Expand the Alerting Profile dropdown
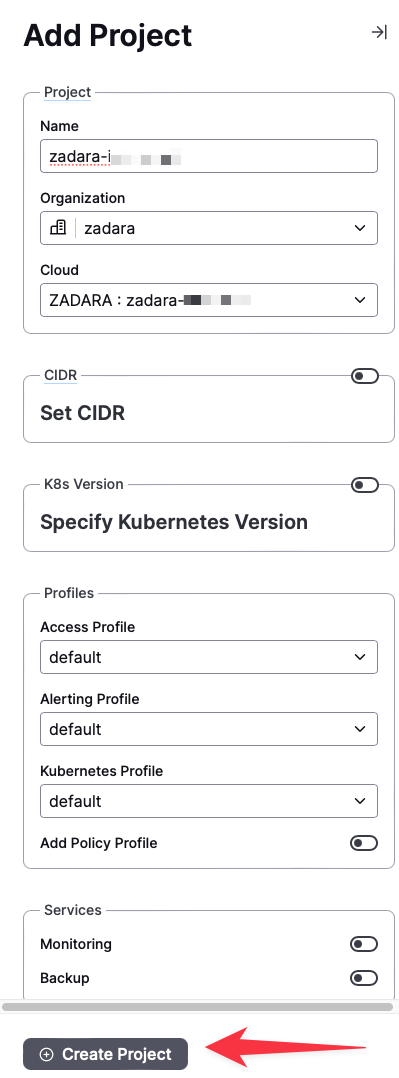The height and width of the screenshot is (1078, 399). (209, 729)
